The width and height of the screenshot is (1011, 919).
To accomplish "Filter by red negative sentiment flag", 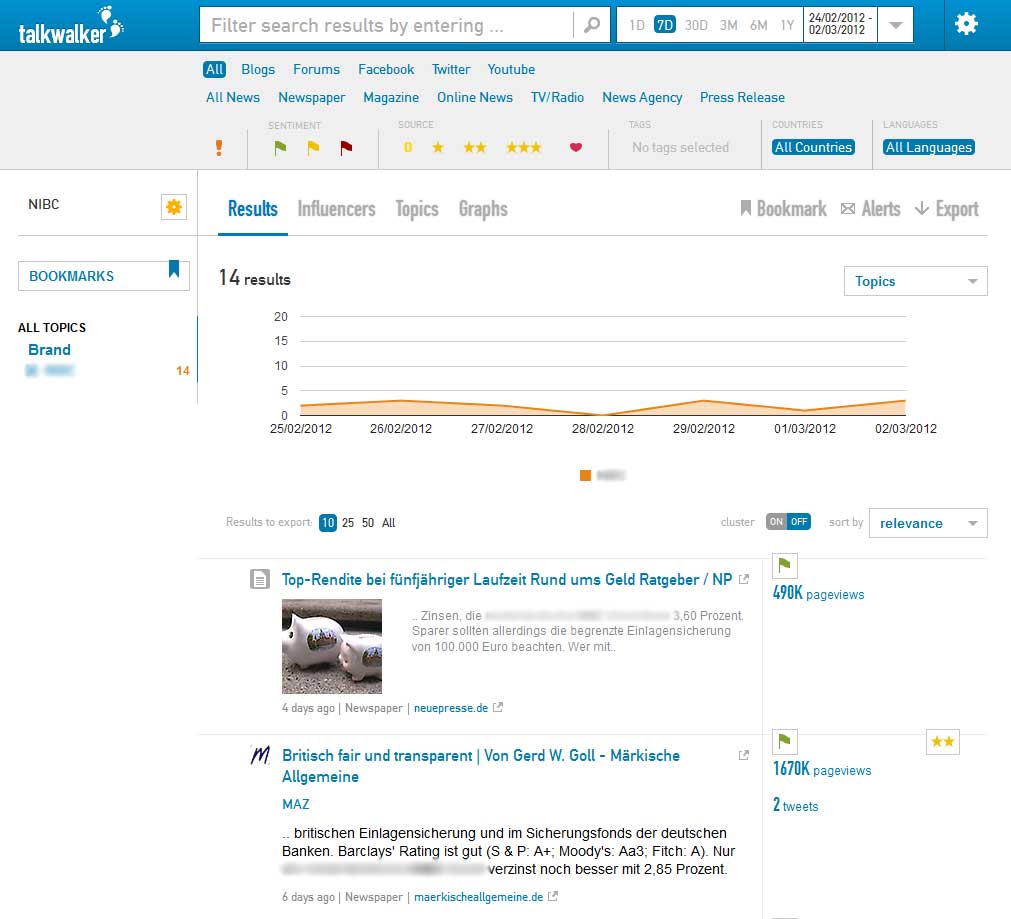I will coord(346,148).
